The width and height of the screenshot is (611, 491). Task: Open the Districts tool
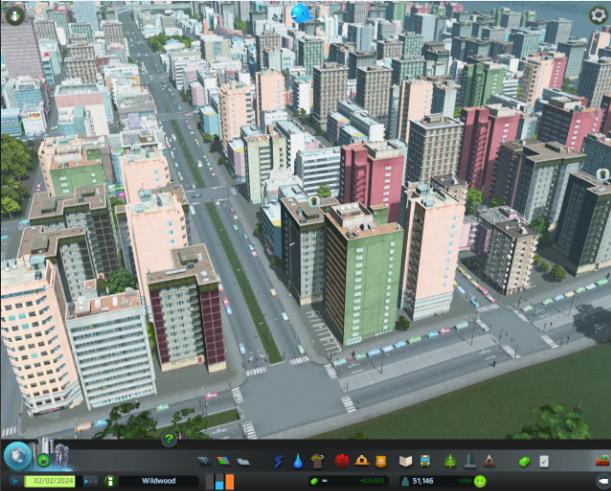click(243, 462)
